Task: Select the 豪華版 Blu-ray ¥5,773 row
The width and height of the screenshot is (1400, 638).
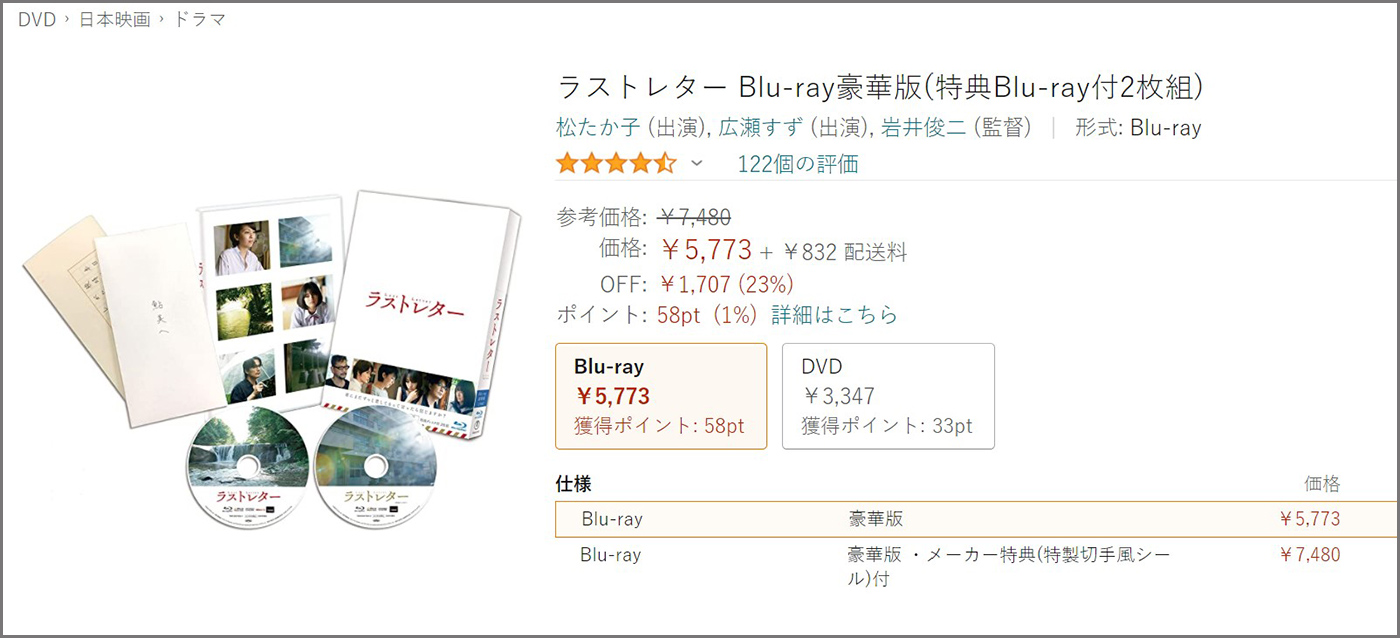Action: tap(977, 519)
